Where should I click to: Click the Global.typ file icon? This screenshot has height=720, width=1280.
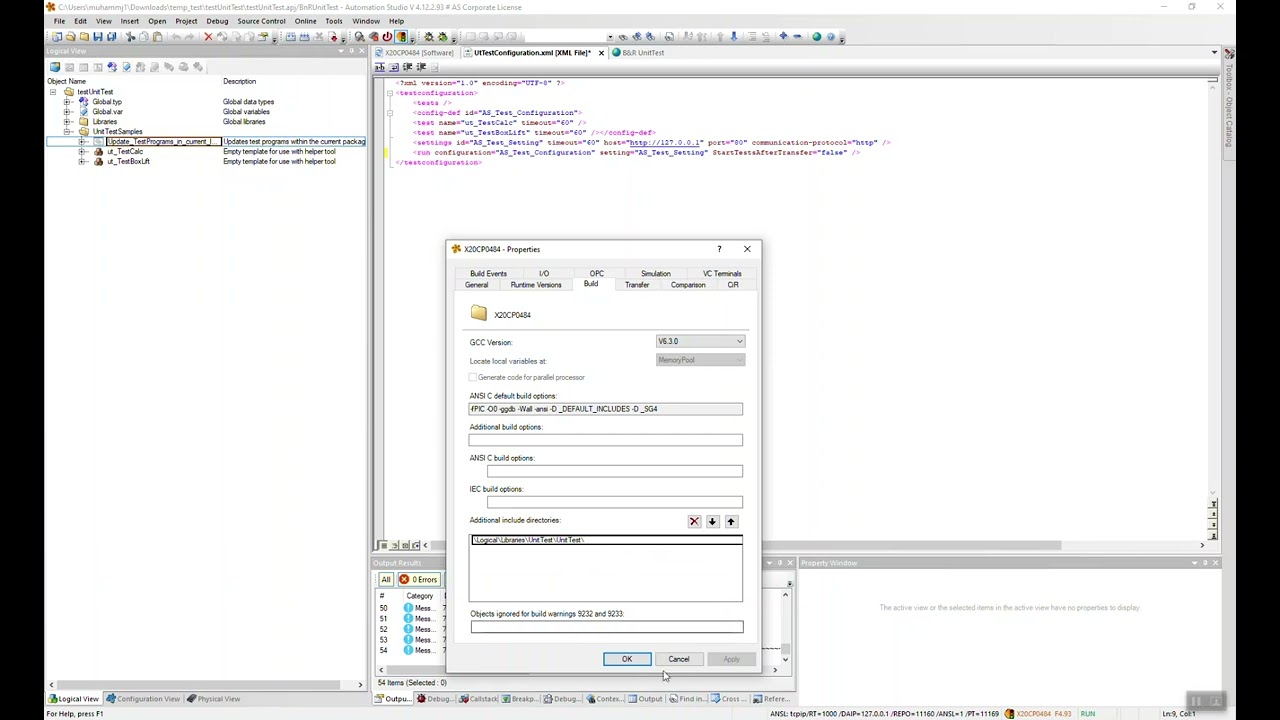pos(83,102)
